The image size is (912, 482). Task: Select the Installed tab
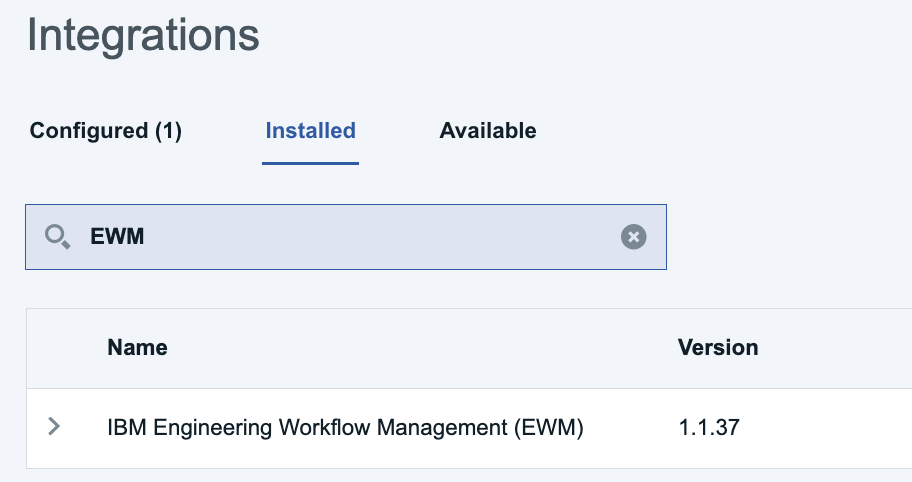(310, 131)
